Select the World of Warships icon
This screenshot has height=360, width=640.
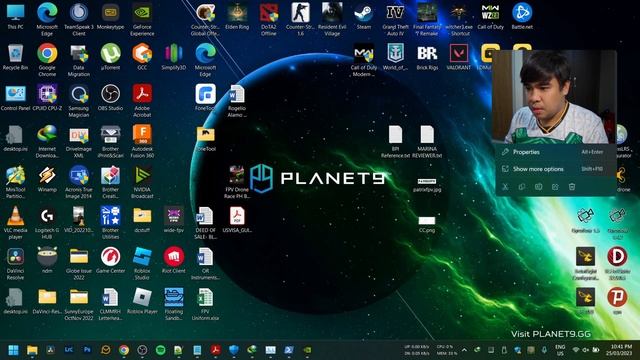pos(395,57)
